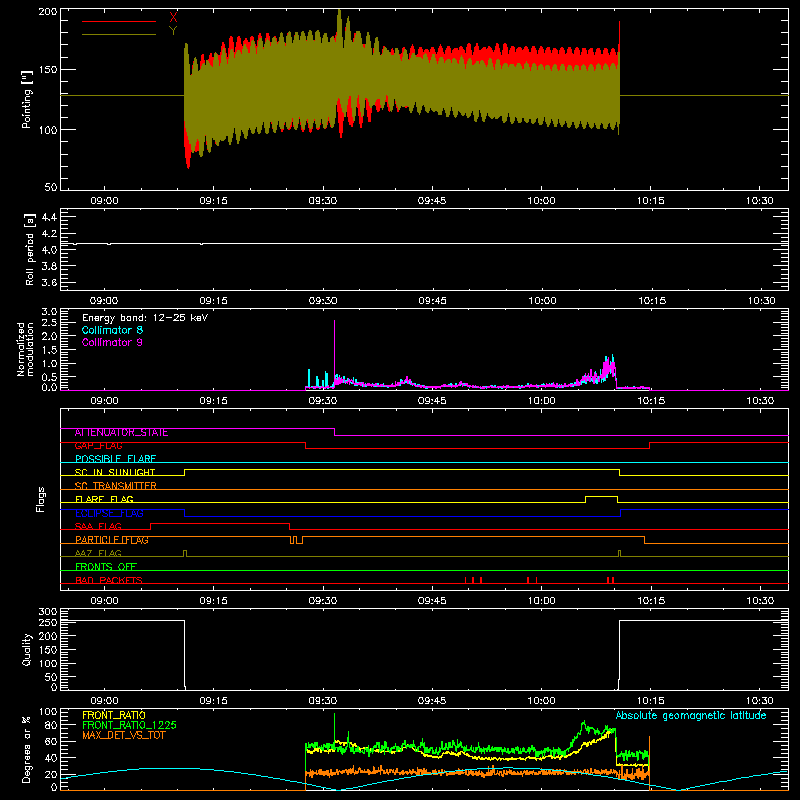The image size is (800, 800).
Task: Click the 09:00 tick label under Flags plot
Action: [104, 601]
